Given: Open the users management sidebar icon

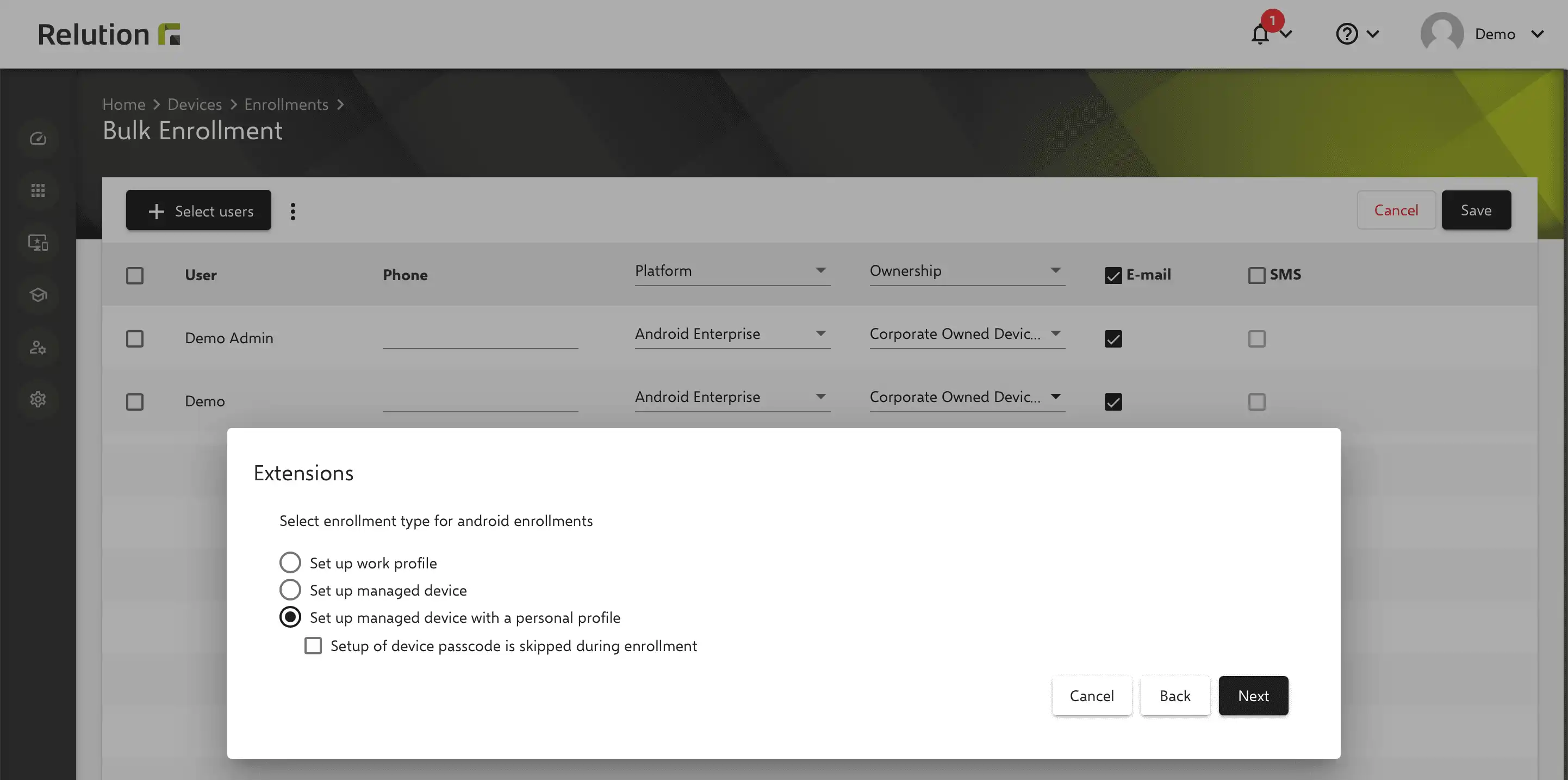Looking at the screenshot, I should (38, 347).
